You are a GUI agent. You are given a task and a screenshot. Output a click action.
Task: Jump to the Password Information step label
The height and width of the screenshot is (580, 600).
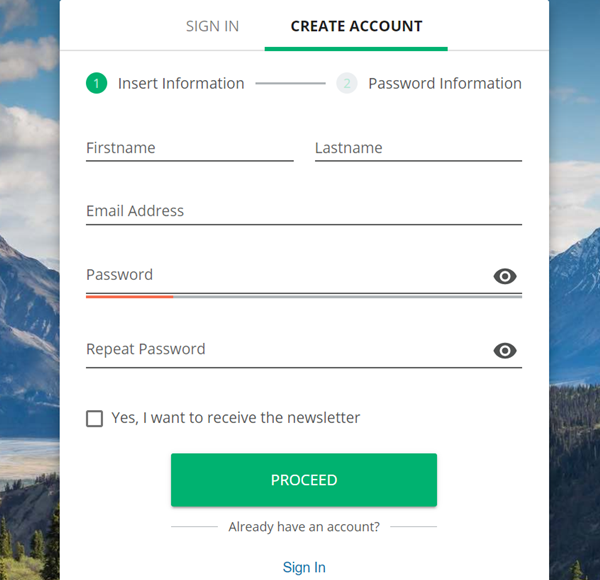(x=445, y=84)
